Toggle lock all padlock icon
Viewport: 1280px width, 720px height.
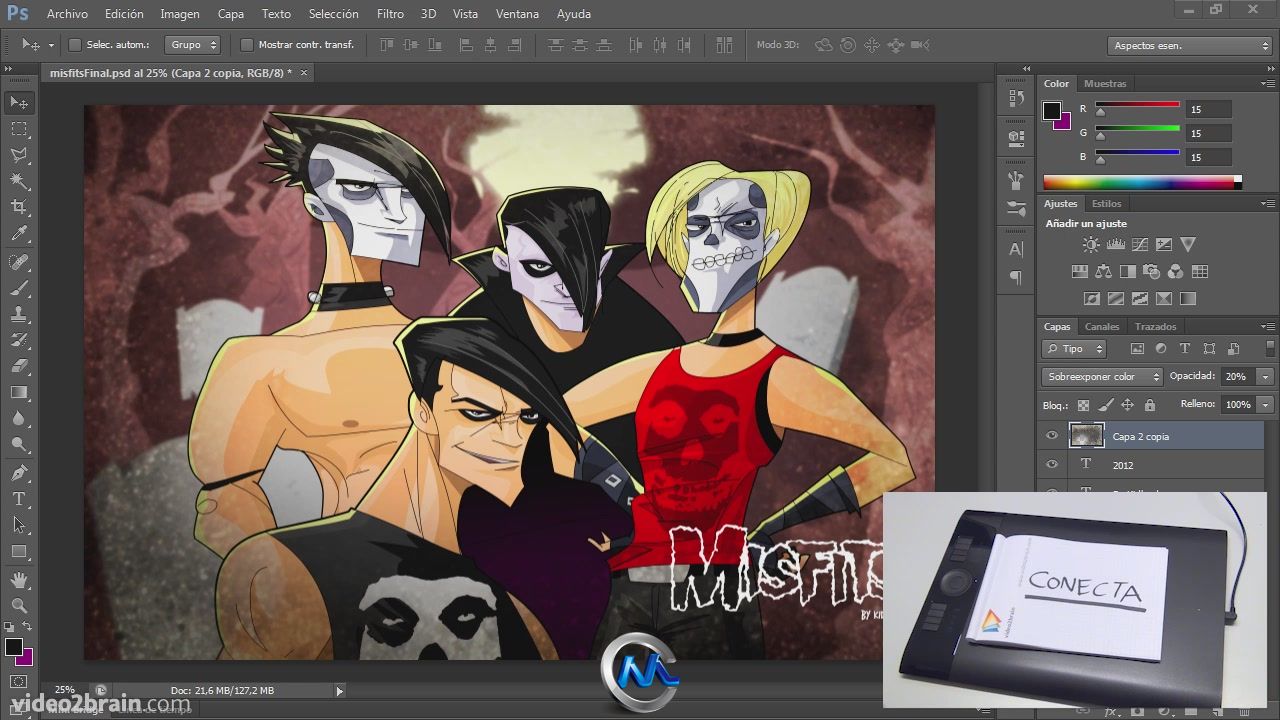[x=1150, y=405]
